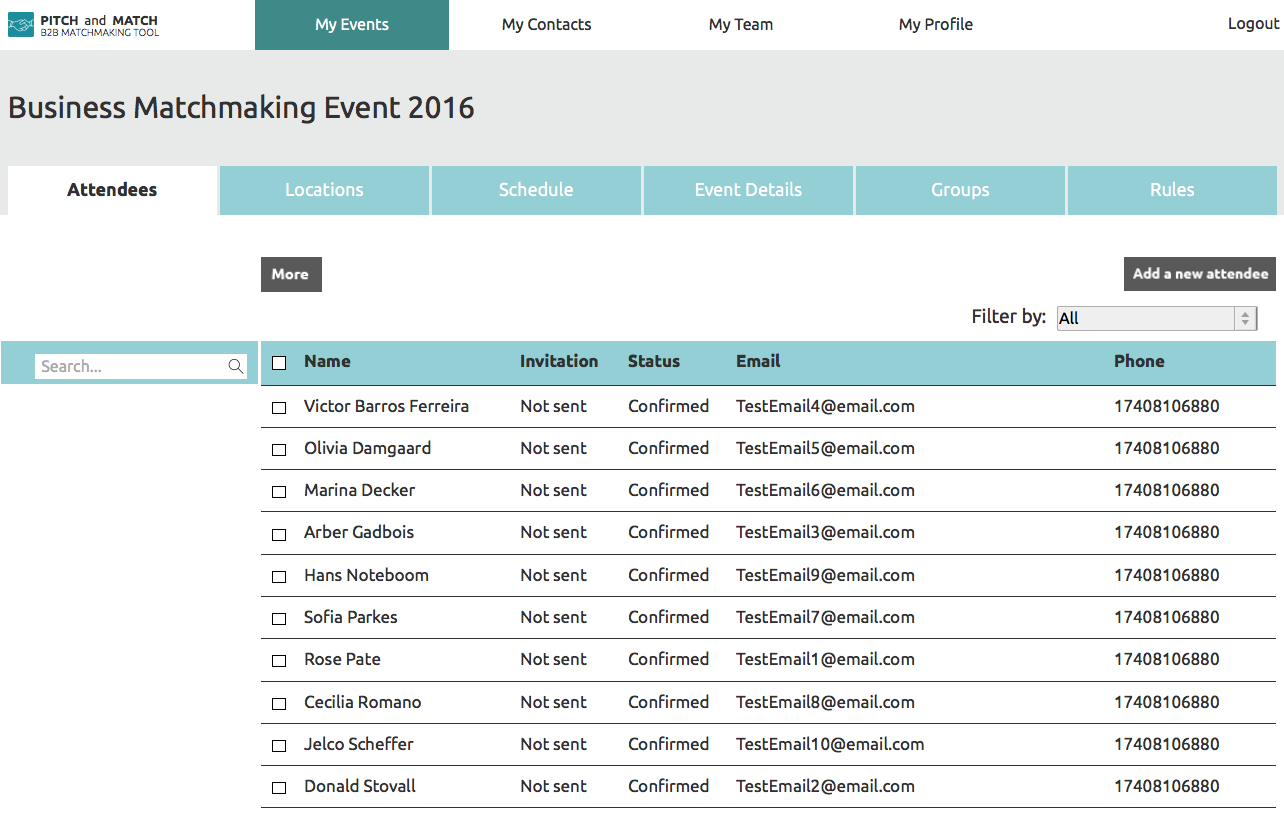1284x817 pixels.
Task: Open My Profile page
Action: [936, 25]
